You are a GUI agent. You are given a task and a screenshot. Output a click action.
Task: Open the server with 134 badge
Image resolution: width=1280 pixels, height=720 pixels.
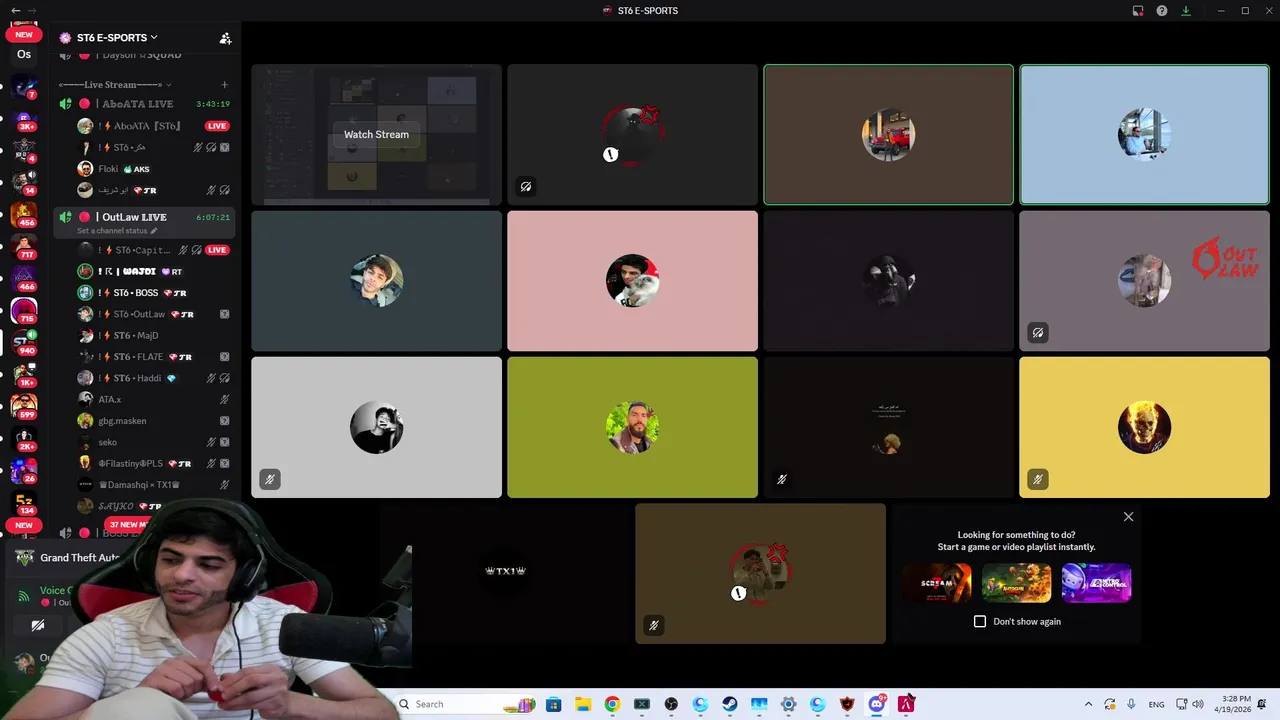click(24, 503)
